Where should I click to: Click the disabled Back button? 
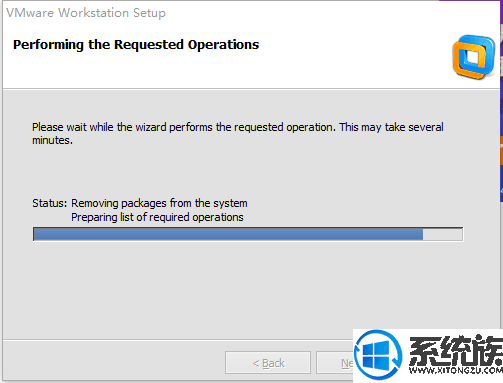point(268,363)
